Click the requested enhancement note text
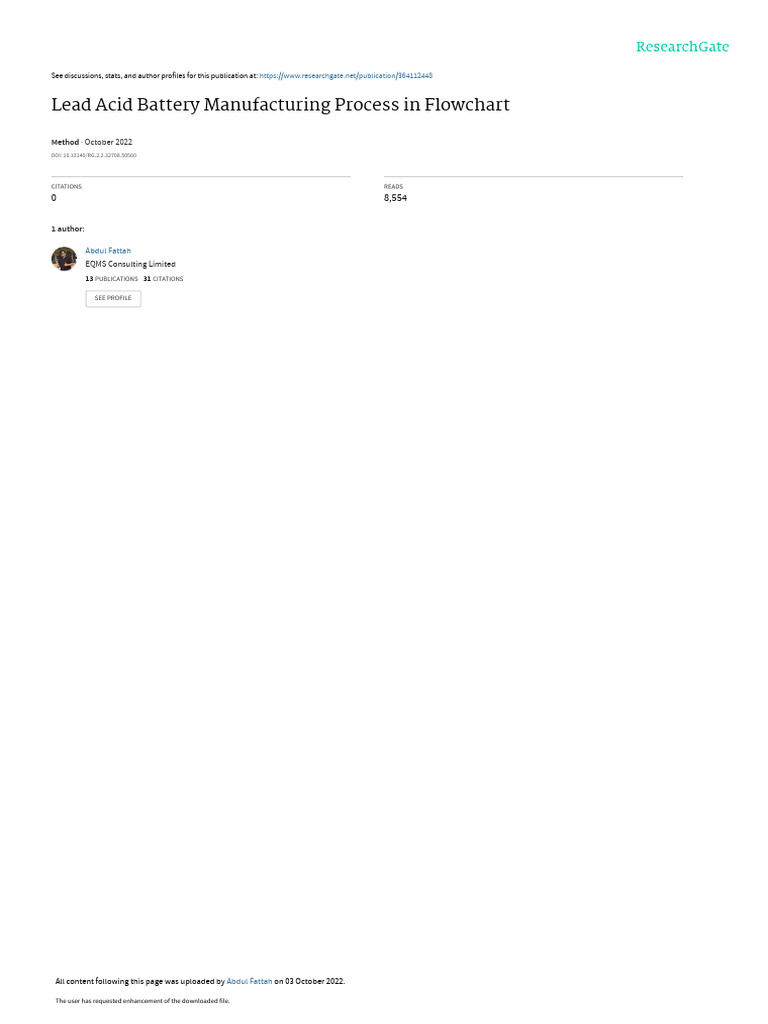This screenshot has height=1024, width=768. click(142, 1000)
